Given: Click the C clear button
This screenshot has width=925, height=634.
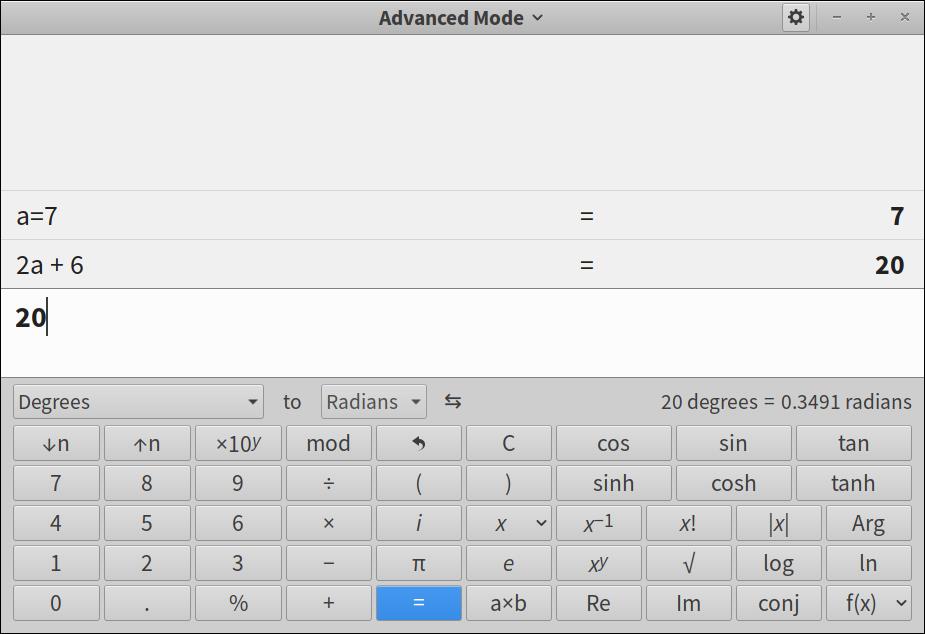Looking at the screenshot, I should 508,443.
